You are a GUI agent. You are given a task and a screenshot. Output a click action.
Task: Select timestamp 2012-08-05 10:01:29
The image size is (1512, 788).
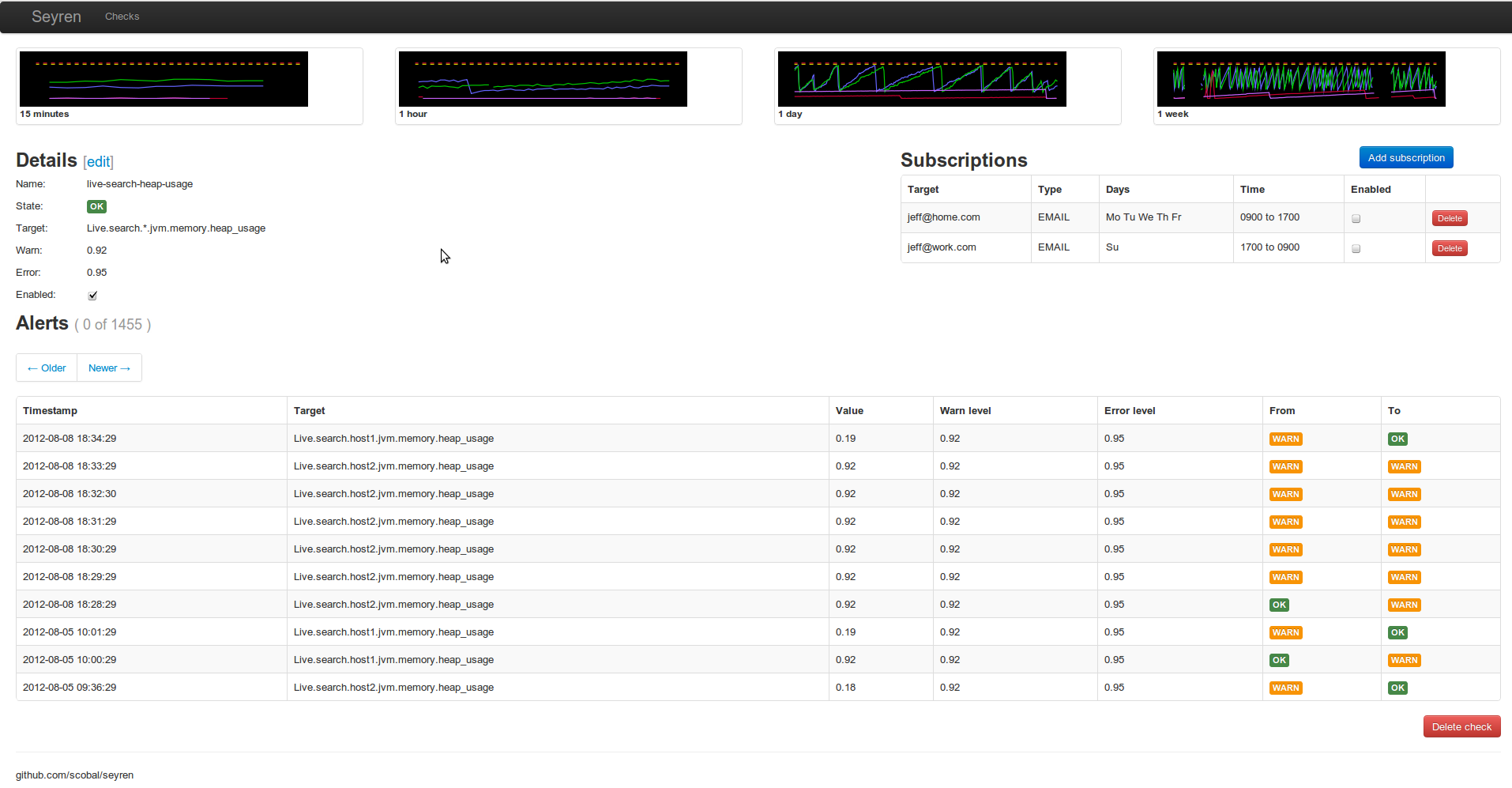click(x=70, y=632)
